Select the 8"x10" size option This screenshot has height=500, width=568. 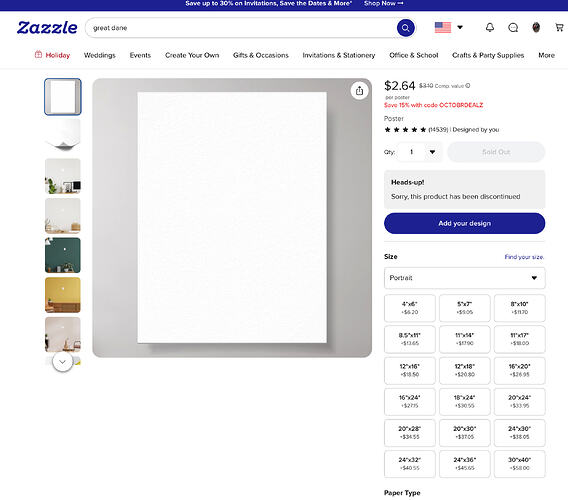tap(519, 308)
